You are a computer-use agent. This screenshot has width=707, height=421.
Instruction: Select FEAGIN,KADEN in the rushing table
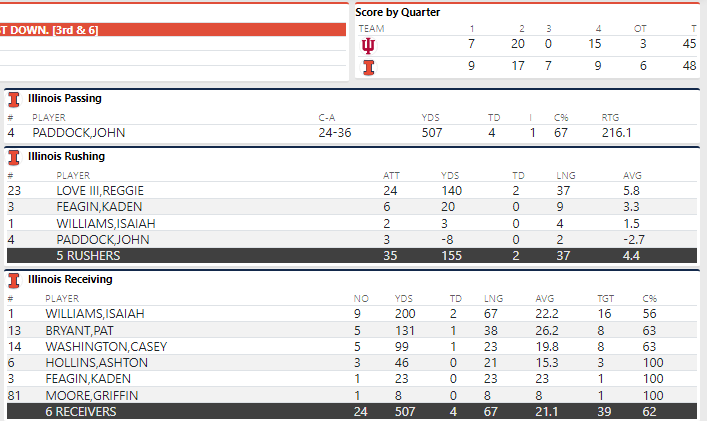tap(91, 206)
